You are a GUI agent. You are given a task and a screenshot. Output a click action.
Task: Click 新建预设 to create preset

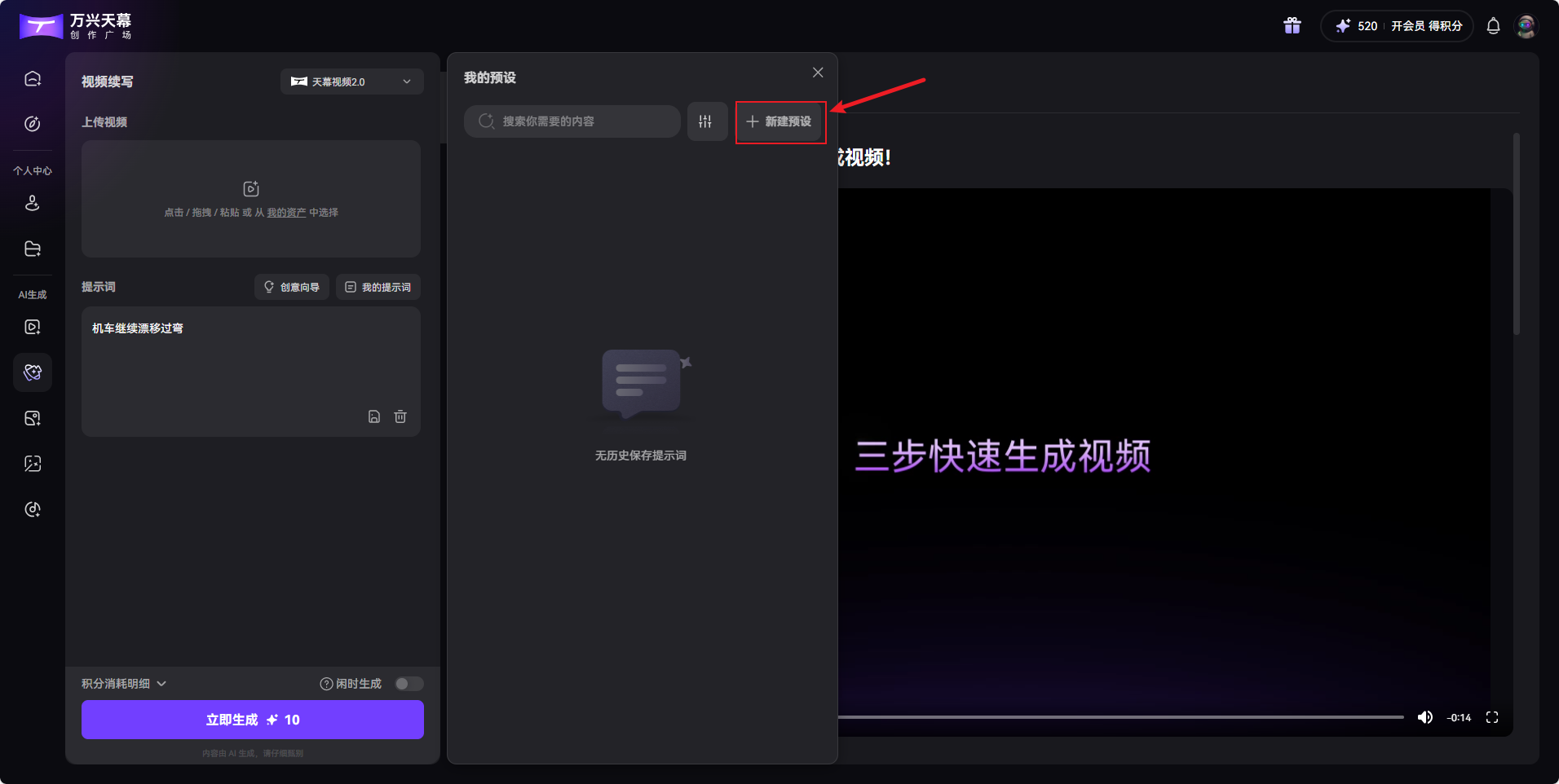pyautogui.click(x=779, y=121)
